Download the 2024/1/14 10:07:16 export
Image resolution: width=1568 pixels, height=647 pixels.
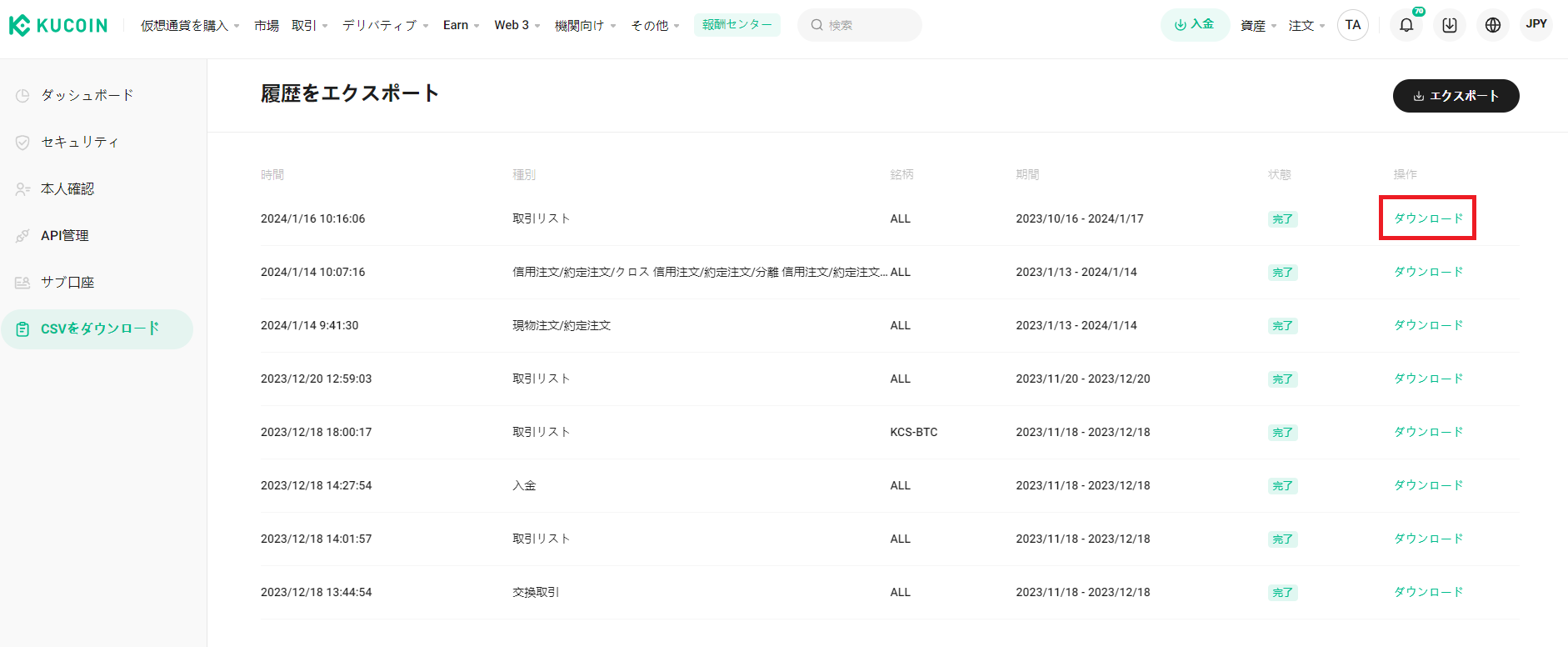1428,272
